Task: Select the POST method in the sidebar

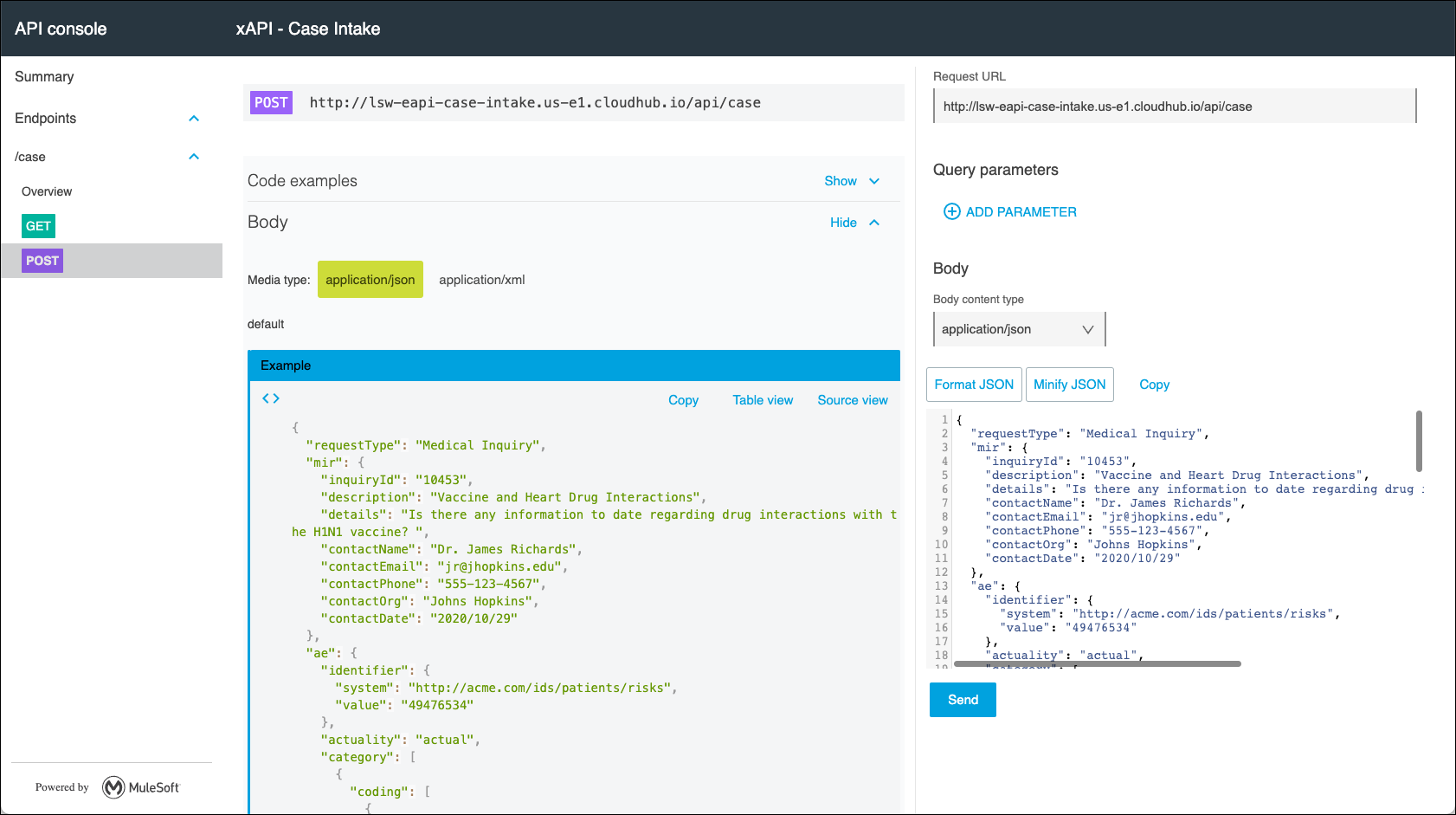Action: (x=42, y=260)
